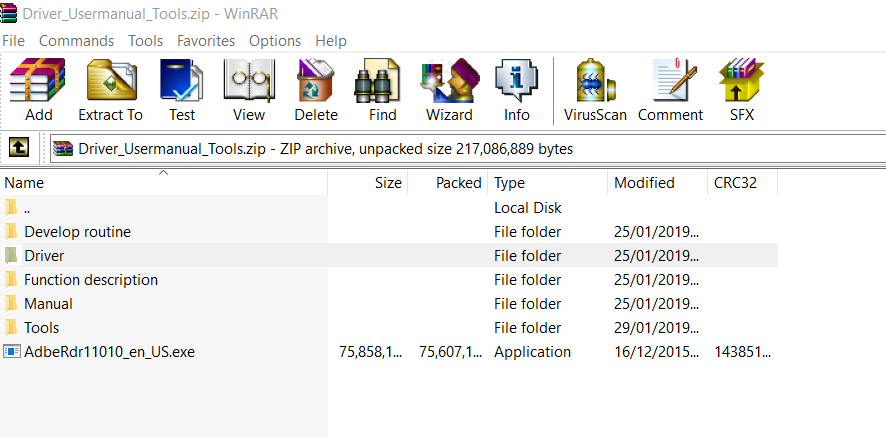Viewport: 886px width, 437px height.
Task: Open the archive Comment tool
Action: tap(670, 88)
